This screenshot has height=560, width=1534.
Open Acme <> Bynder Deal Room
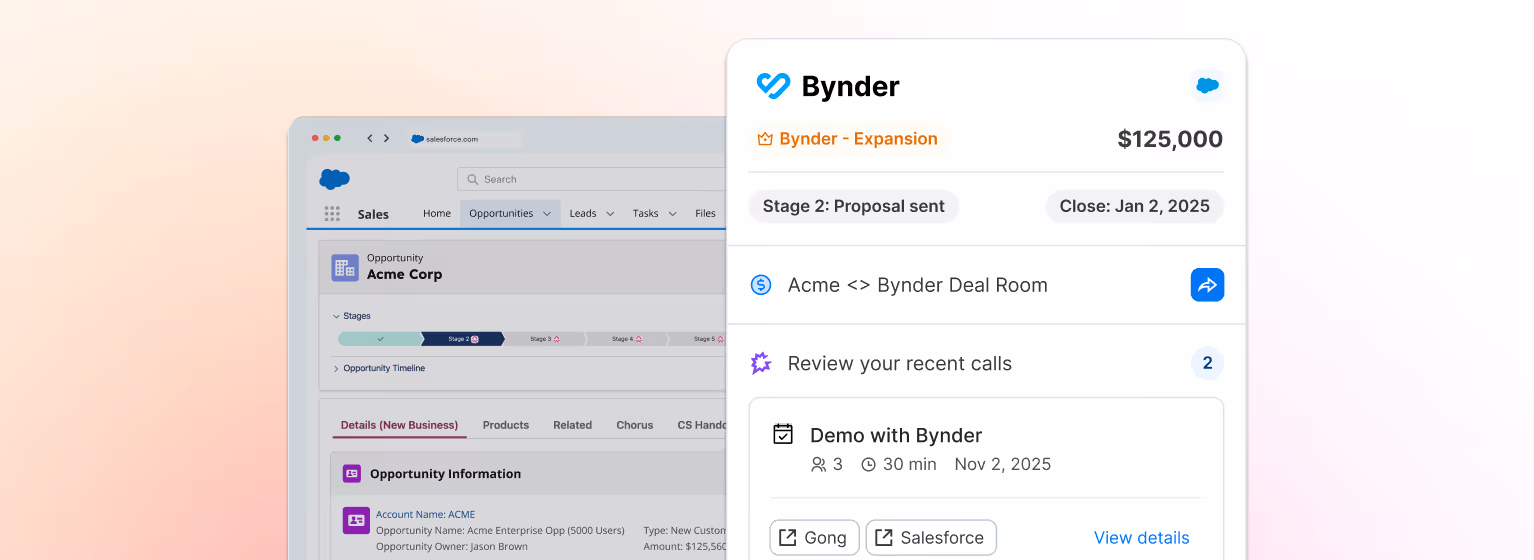pyautogui.click(x=917, y=285)
